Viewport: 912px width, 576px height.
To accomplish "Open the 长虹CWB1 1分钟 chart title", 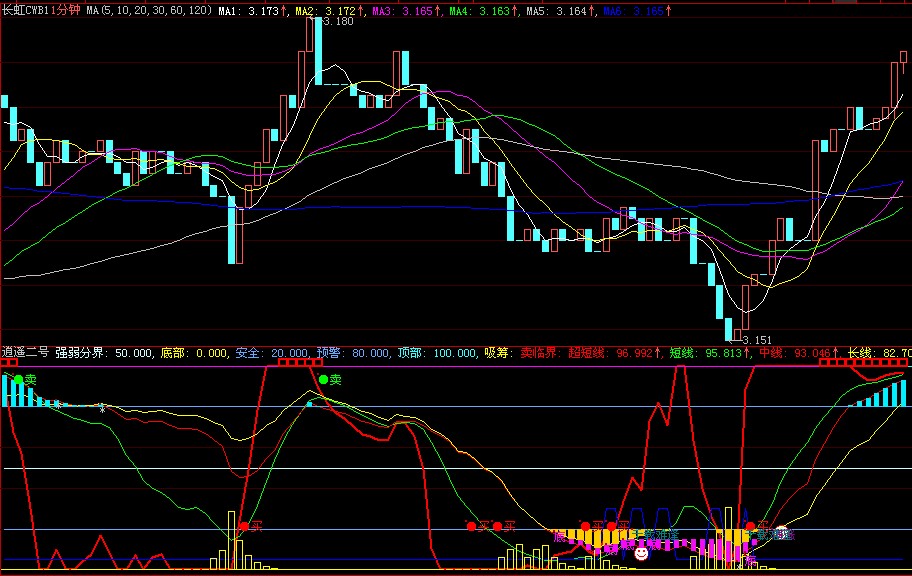I will tap(41, 9).
